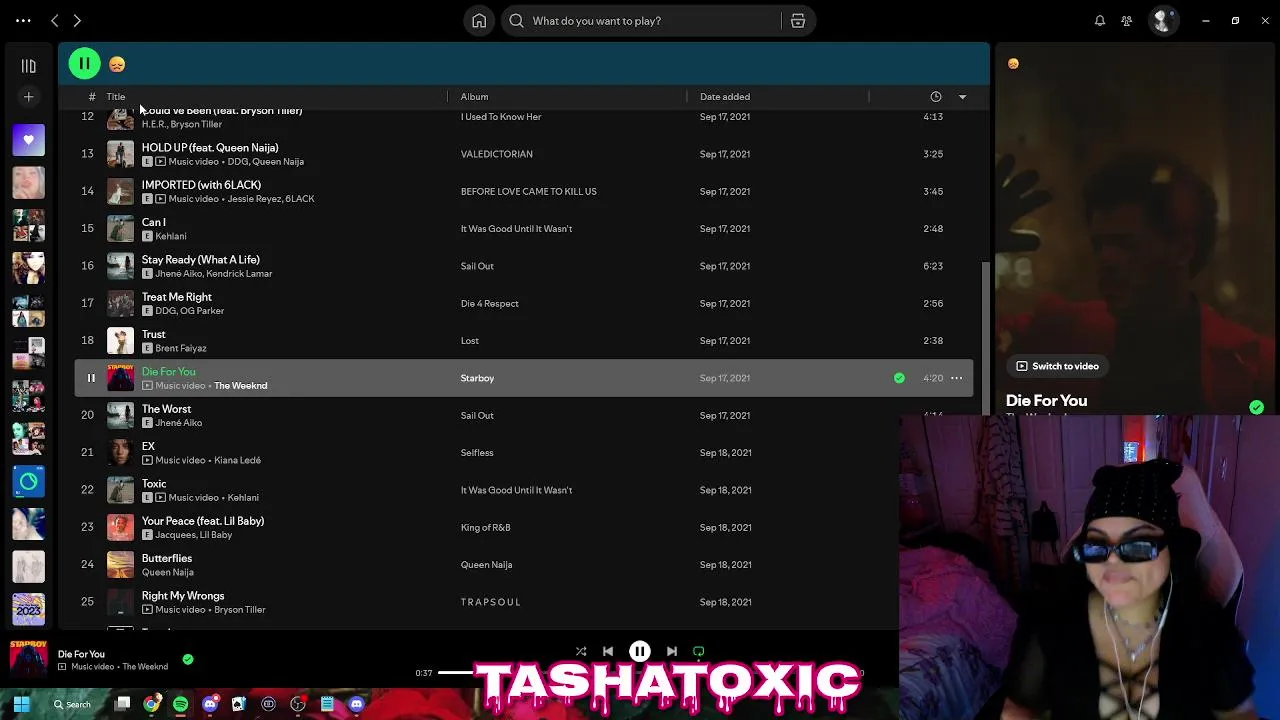Open the VALEDICTORIAN album link
This screenshot has width=1280, height=720.
point(496,154)
